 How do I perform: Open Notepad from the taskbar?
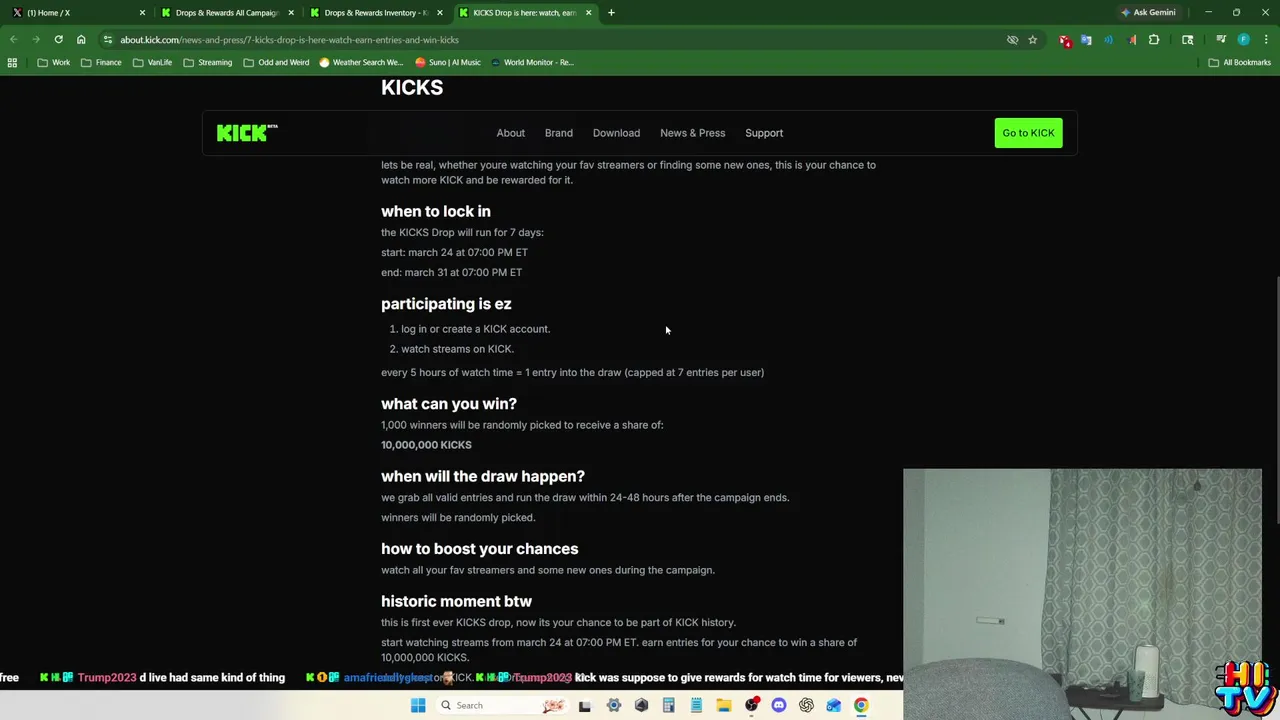(x=696, y=705)
